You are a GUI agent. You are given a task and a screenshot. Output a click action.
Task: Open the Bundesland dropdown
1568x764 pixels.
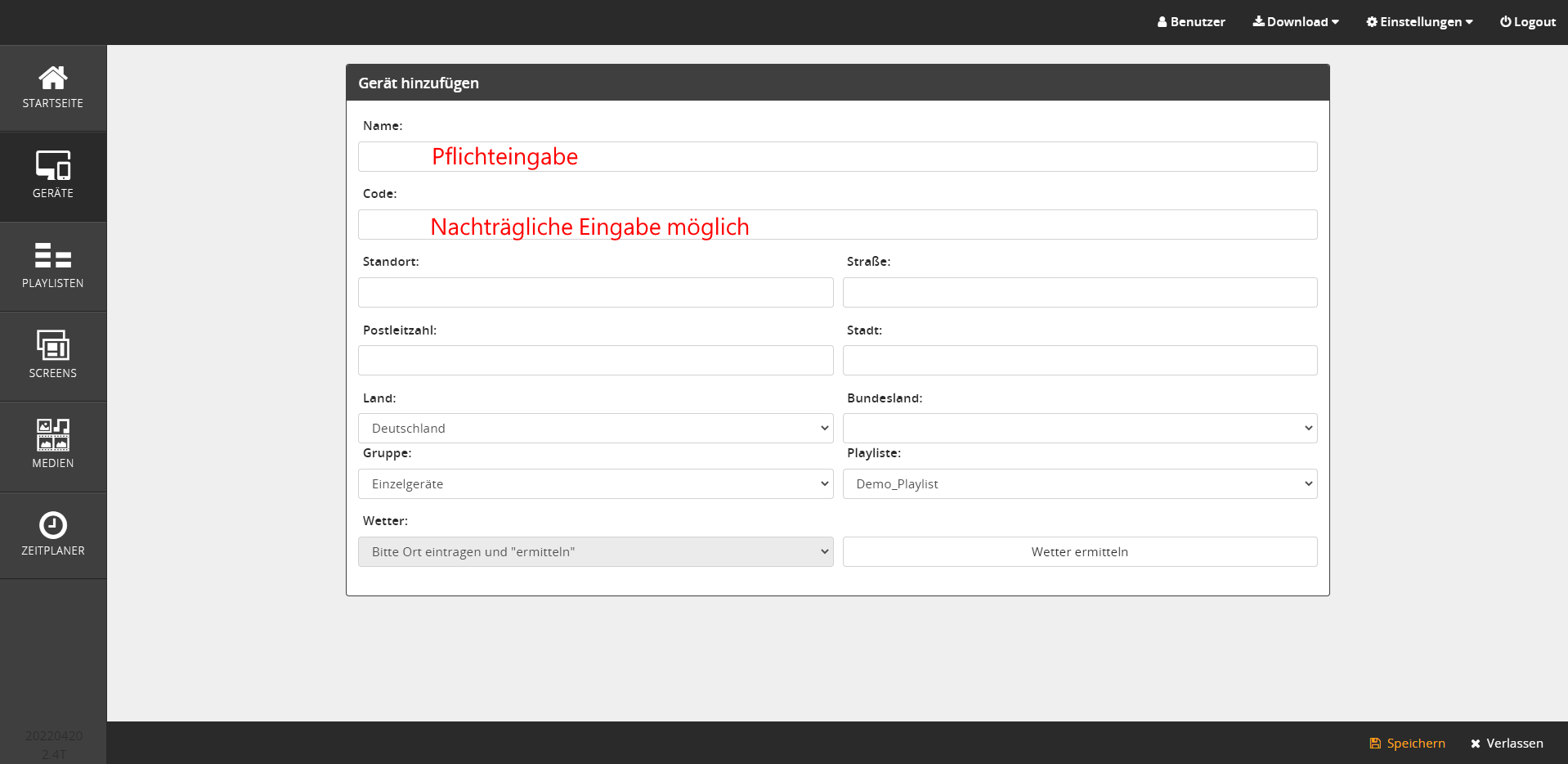click(1079, 429)
